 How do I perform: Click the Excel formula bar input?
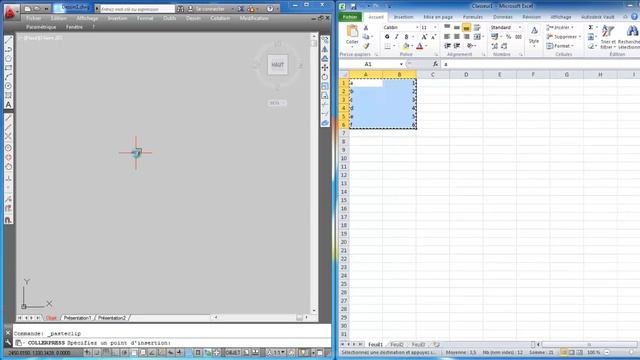click(x=540, y=64)
